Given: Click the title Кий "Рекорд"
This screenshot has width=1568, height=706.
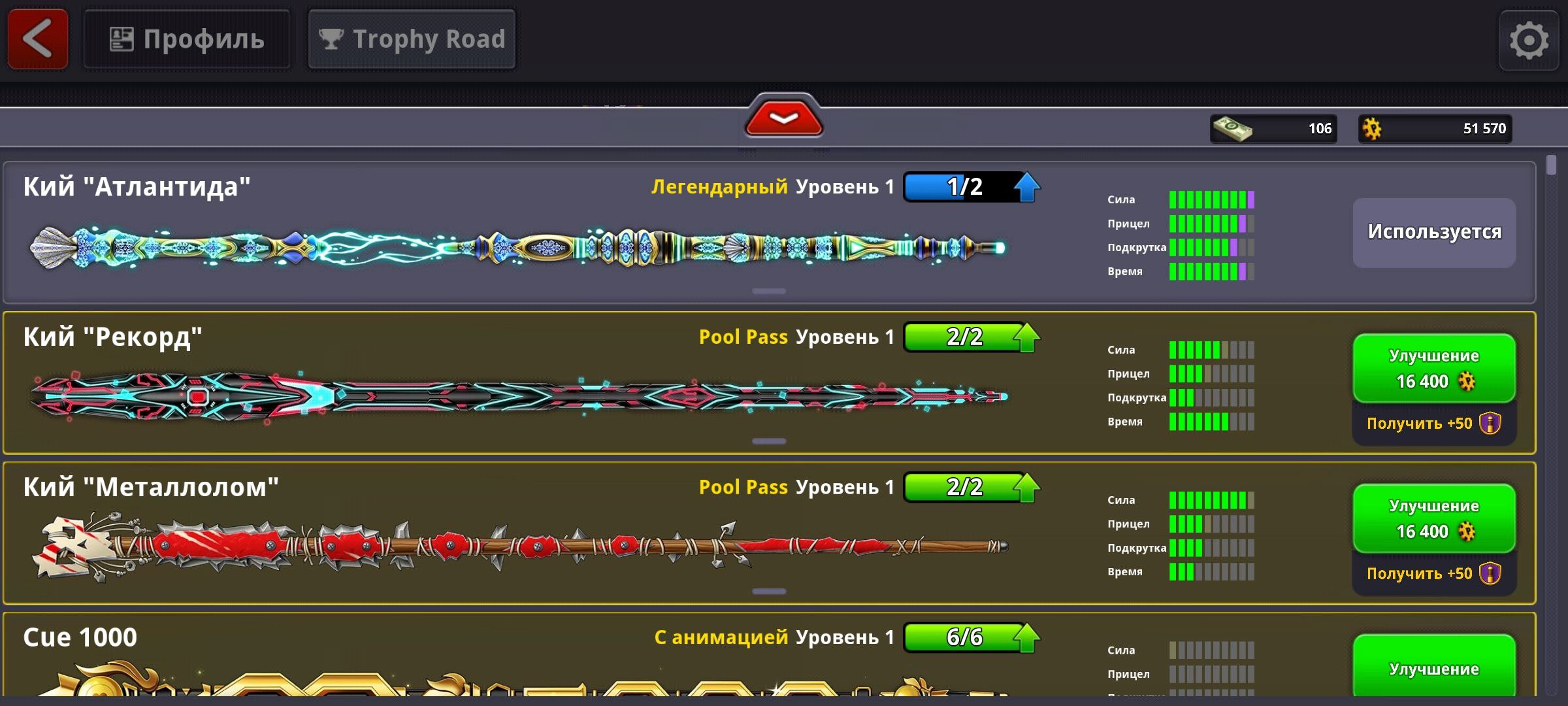Looking at the screenshot, I should click(112, 337).
